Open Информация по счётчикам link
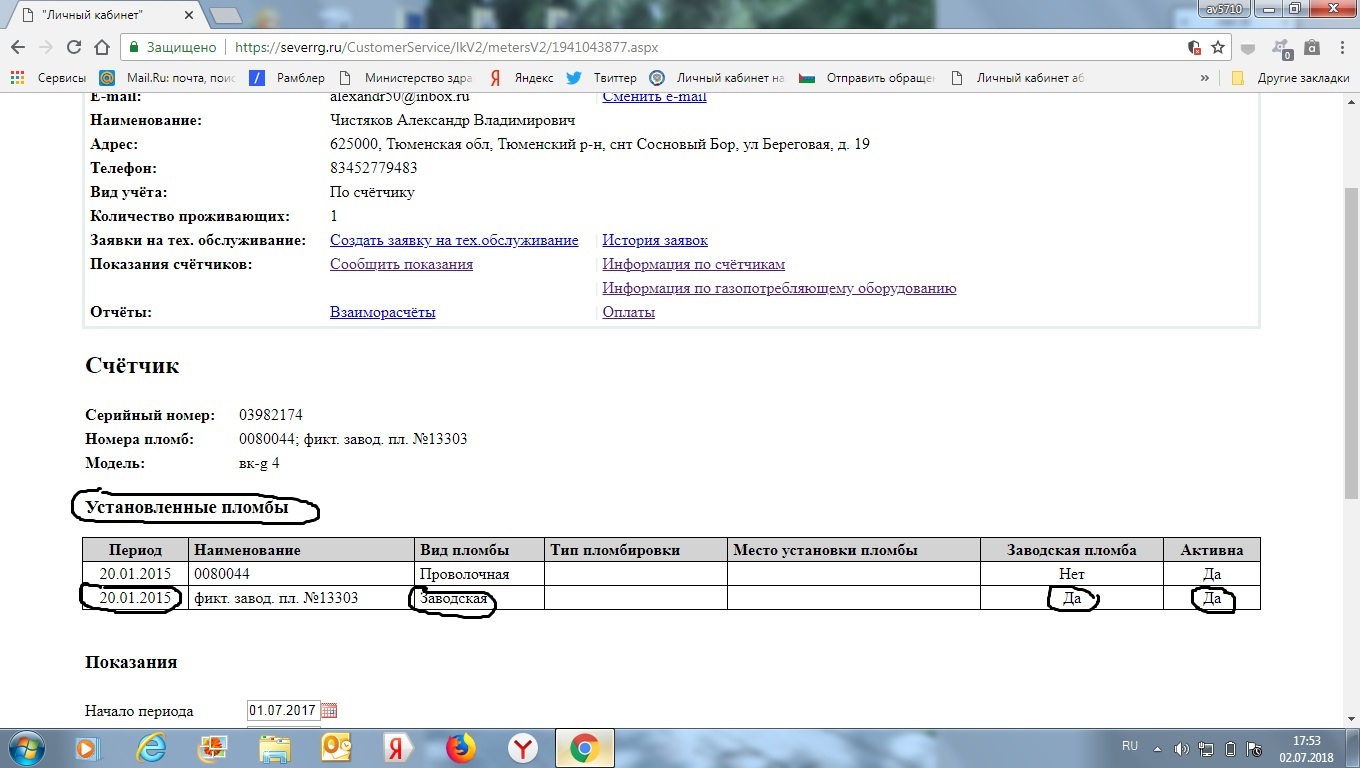The width and height of the screenshot is (1360, 768). pos(693,264)
